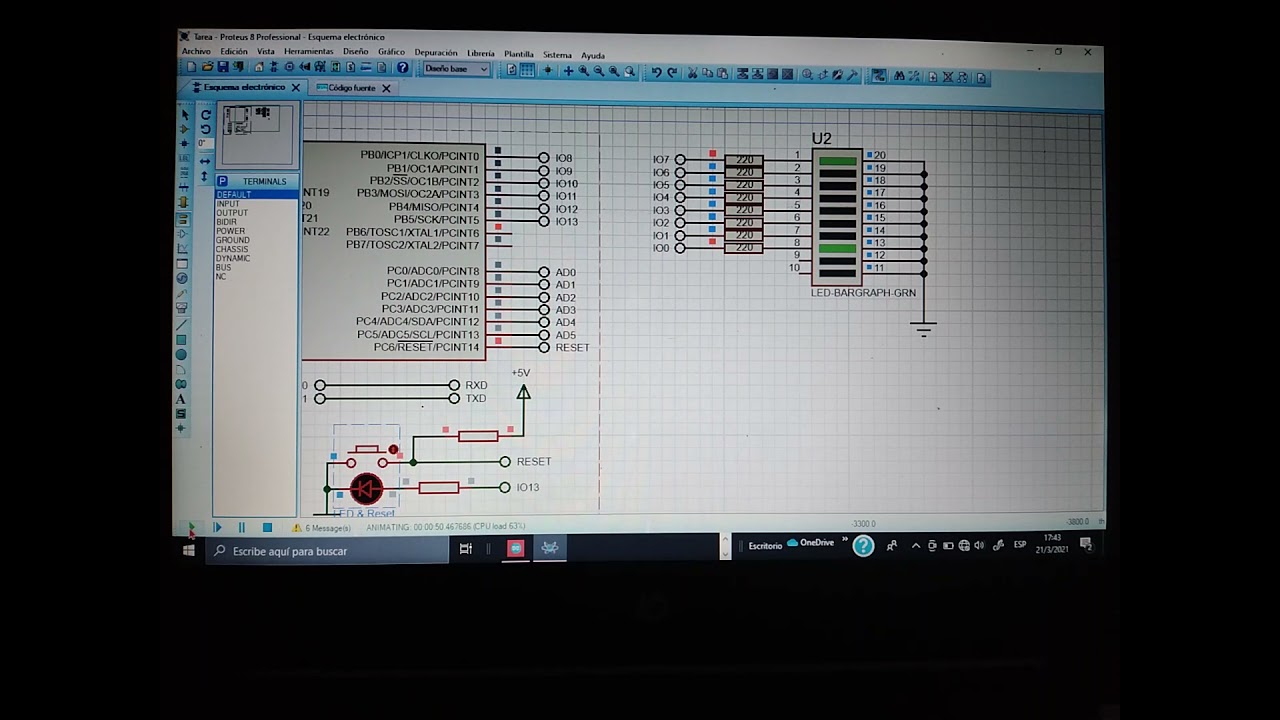Click the Step simulation button
The image size is (1280, 720).
pos(217,527)
